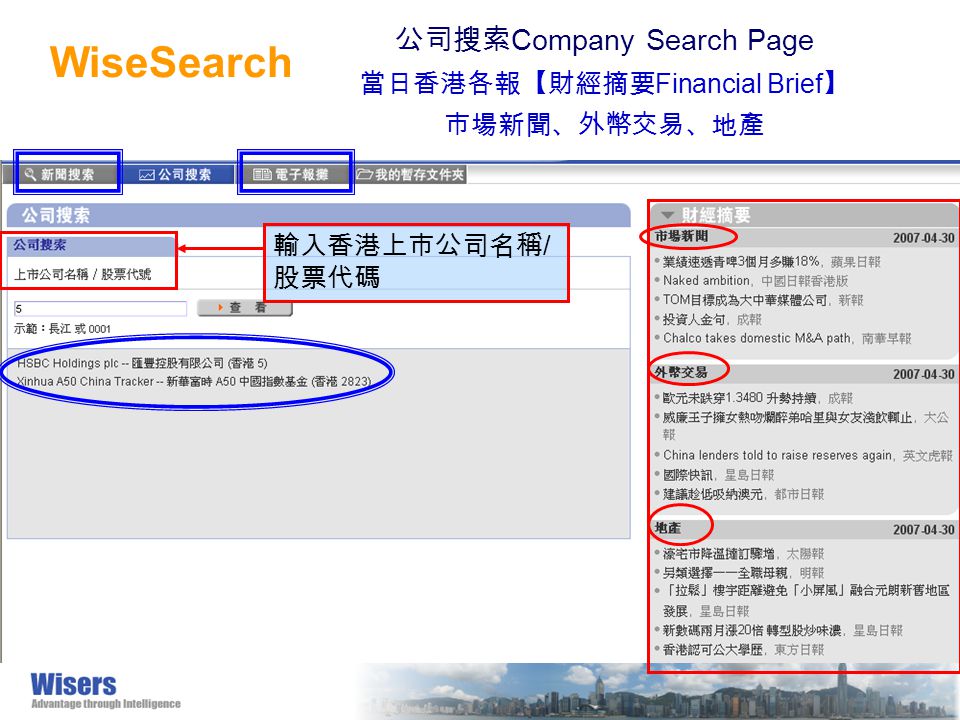This screenshot has width=960, height=720.
Task: Click the 財經摘要 panel title
Action: [x=716, y=216]
